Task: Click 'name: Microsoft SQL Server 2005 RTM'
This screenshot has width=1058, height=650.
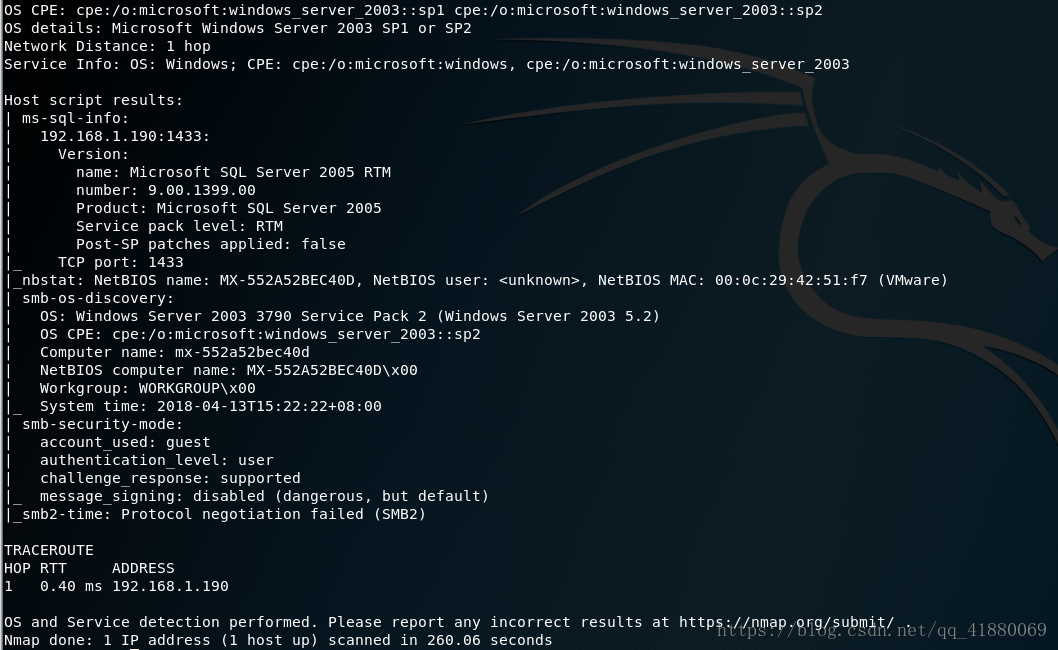Action: click(x=233, y=172)
